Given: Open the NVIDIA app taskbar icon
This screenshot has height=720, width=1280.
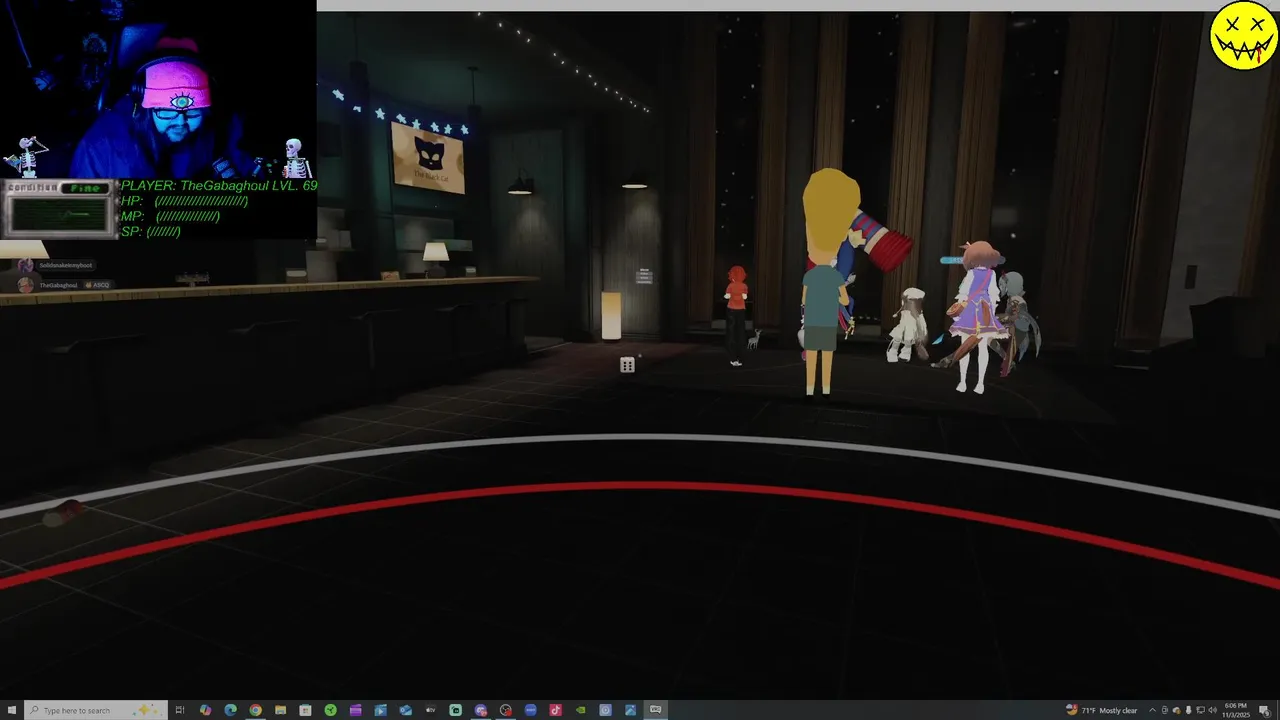Looking at the screenshot, I should (x=580, y=710).
